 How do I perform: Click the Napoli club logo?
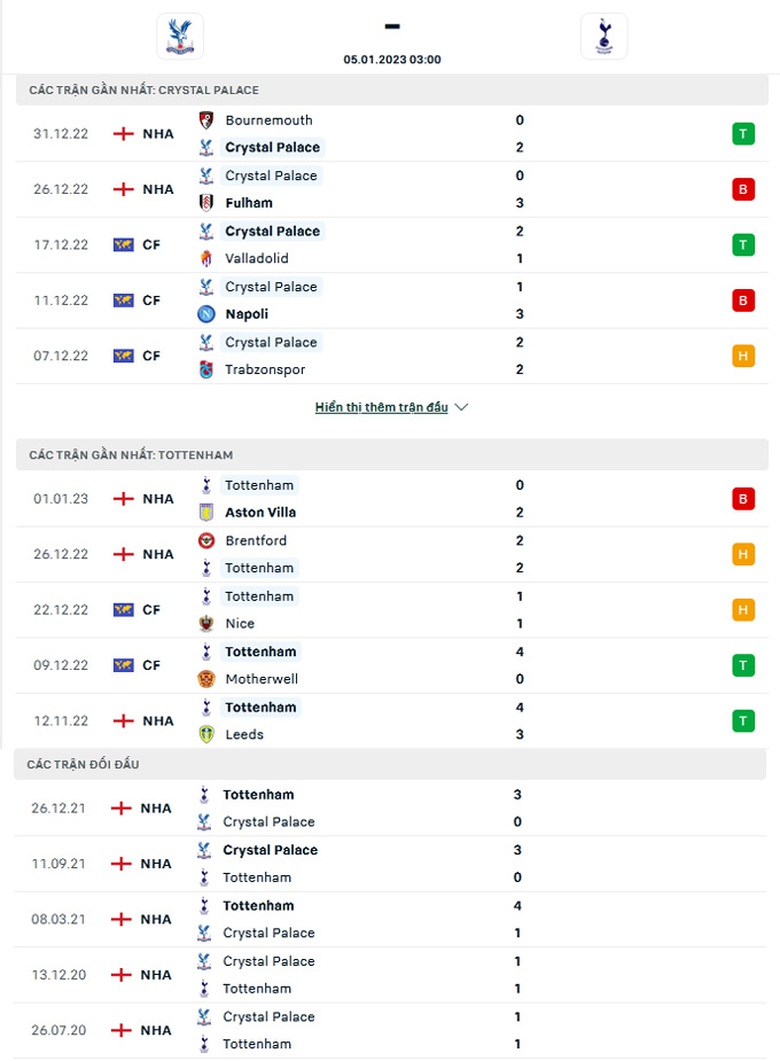[207, 314]
